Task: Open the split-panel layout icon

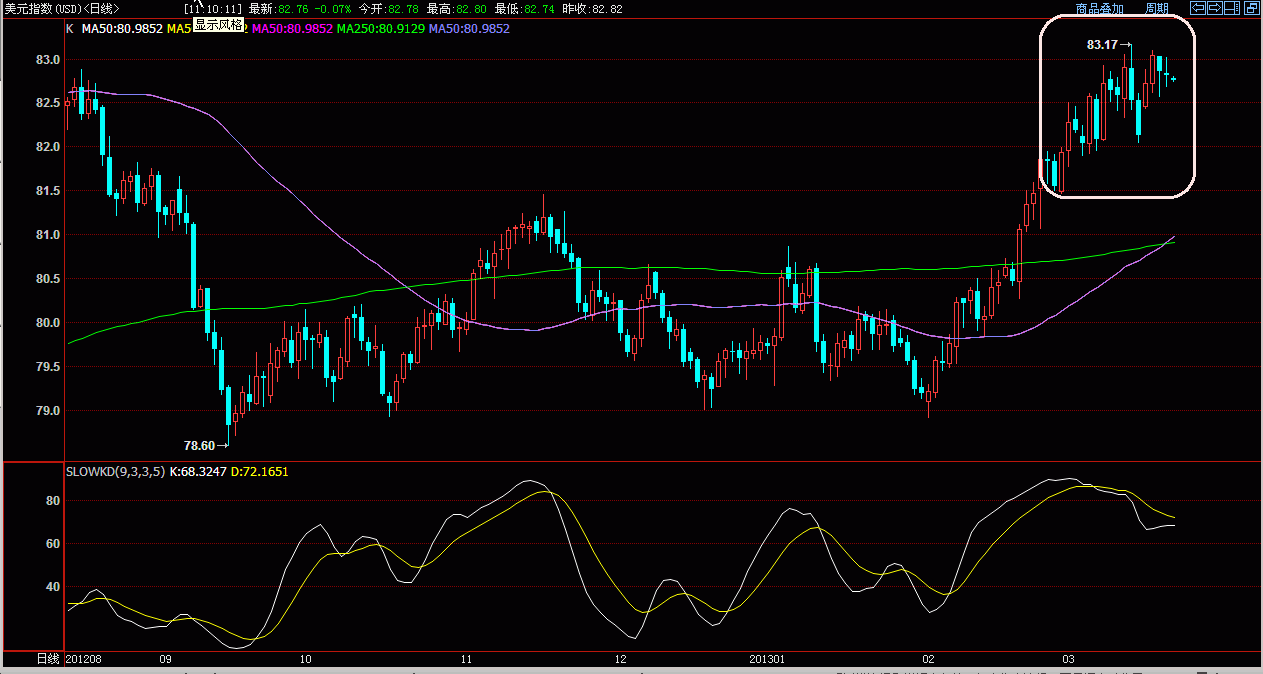Action: [x=1233, y=8]
